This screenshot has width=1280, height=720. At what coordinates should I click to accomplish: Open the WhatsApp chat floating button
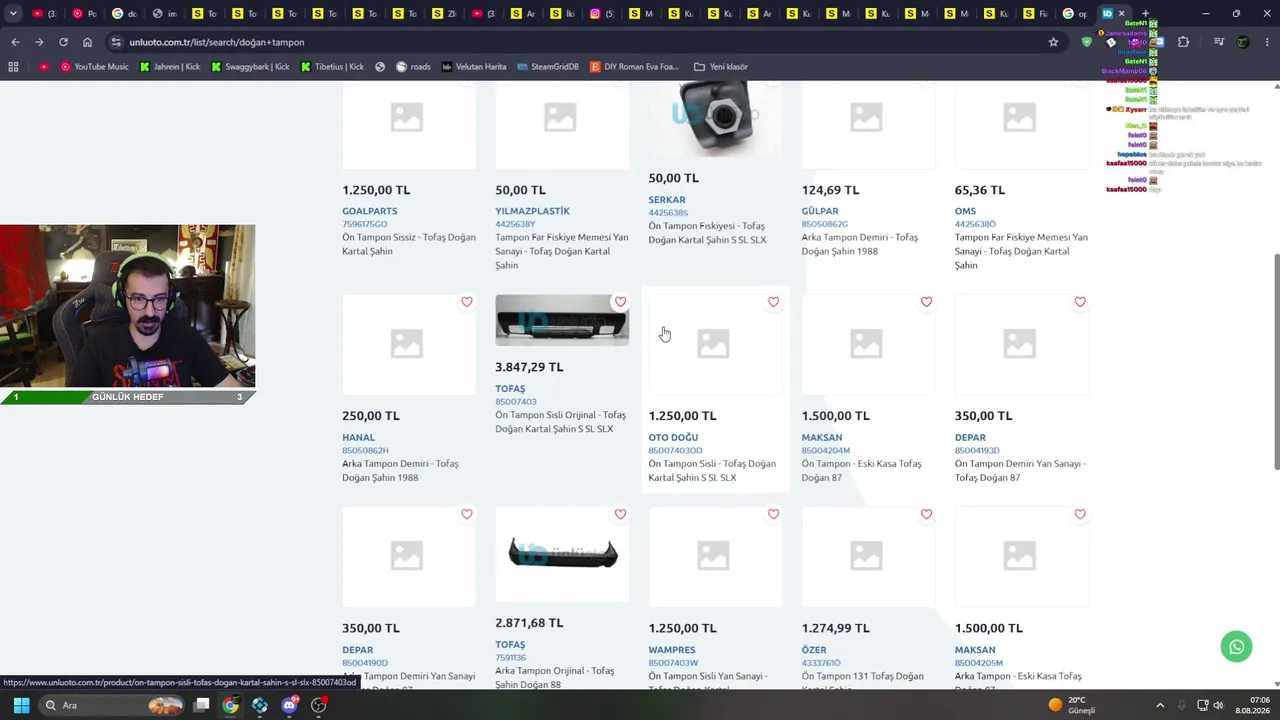pyautogui.click(x=1237, y=646)
